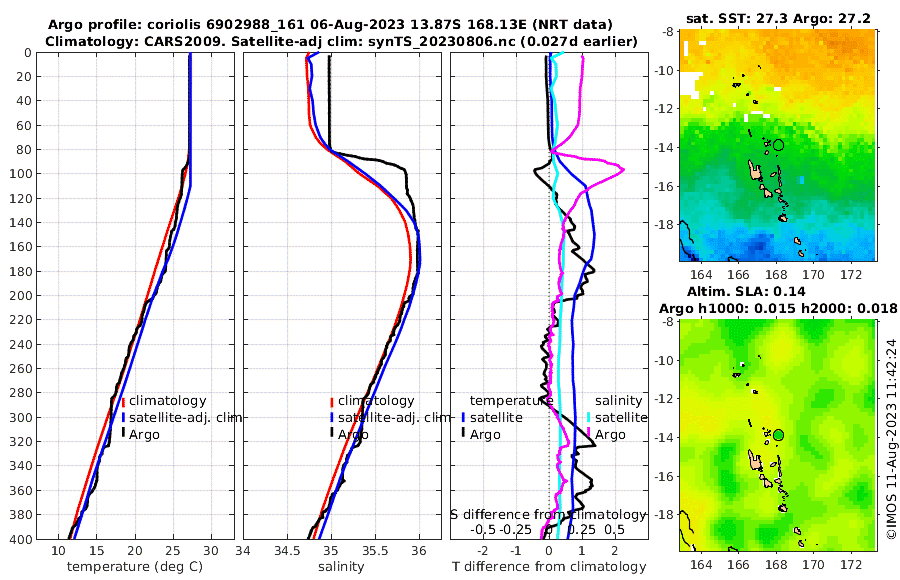Click red climatology swatch in temperature legend
The height and width of the screenshot is (580, 900).
click(123, 401)
